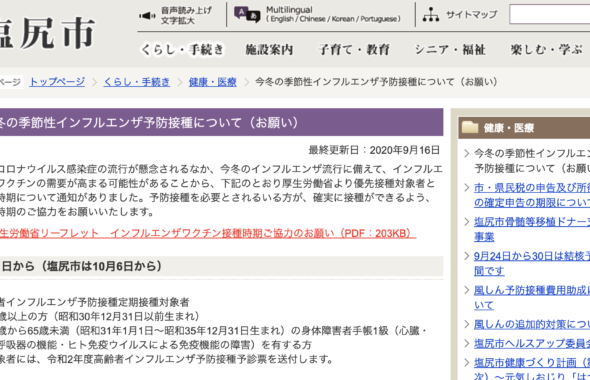Open 音声読み上げ 文字拡大 link
590x380 pixels.
tap(186, 15)
